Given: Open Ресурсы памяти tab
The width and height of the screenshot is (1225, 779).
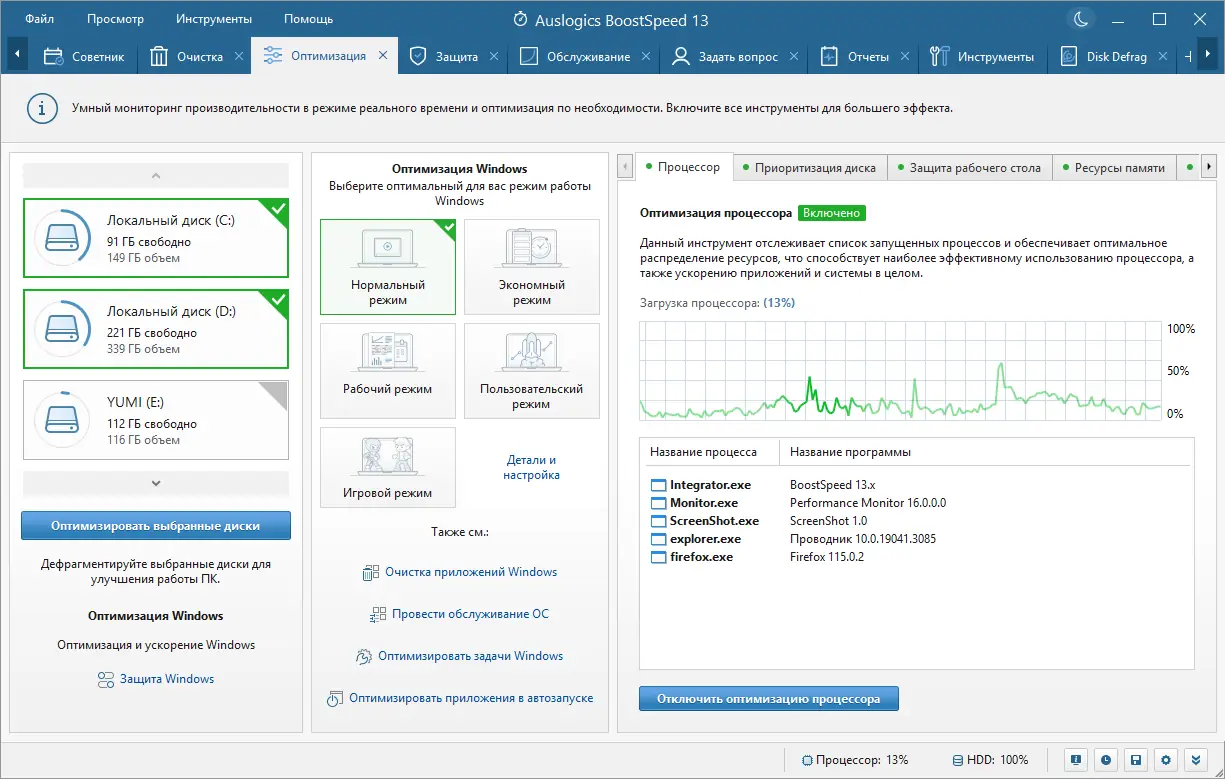Looking at the screenshot, I should [1113, 168].
